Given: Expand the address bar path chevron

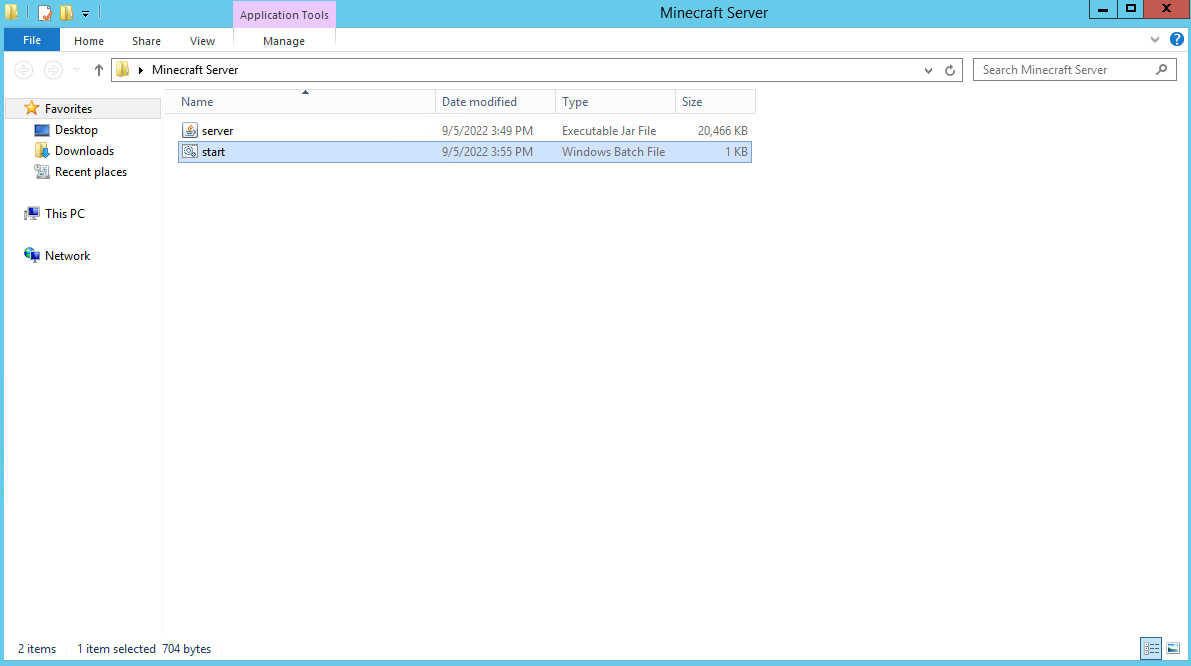Looking at the screenshot, I should 141,70.
